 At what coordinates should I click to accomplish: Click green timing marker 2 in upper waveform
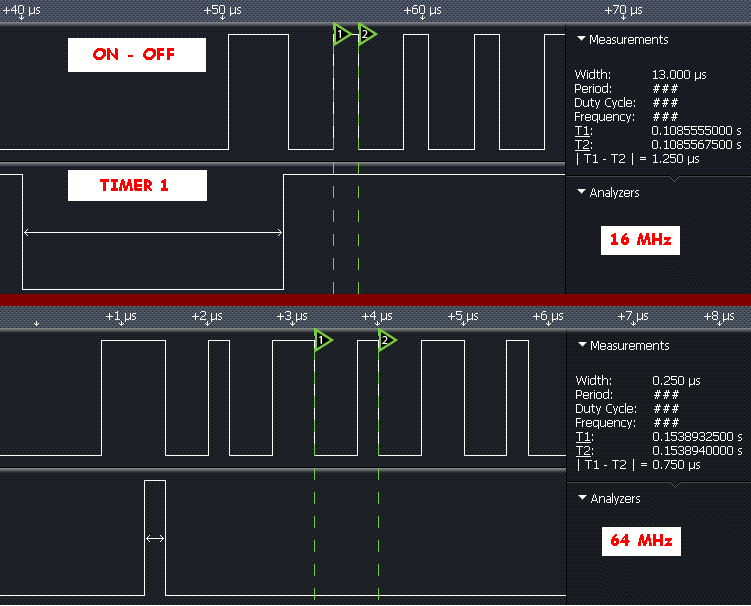click(366, 35)
